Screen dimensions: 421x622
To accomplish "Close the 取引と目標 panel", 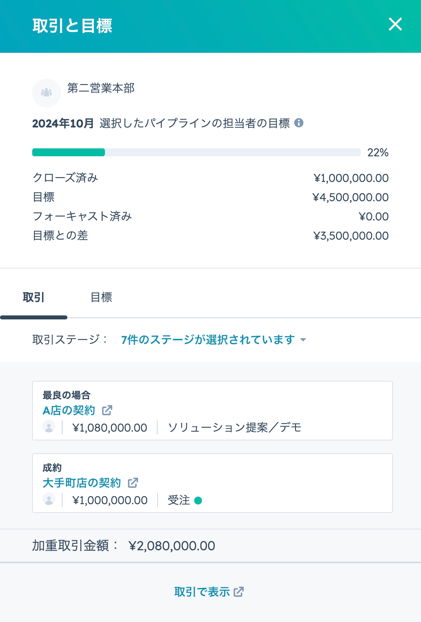I will tap(395, 24).
